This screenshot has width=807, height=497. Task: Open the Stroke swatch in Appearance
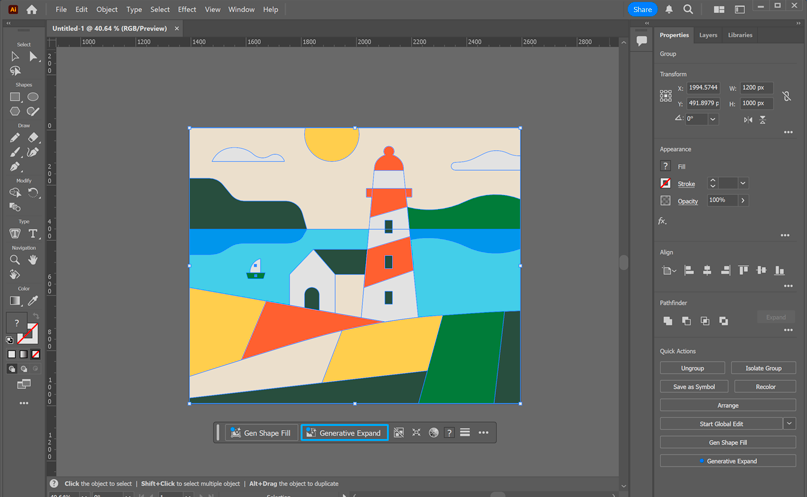665,183
